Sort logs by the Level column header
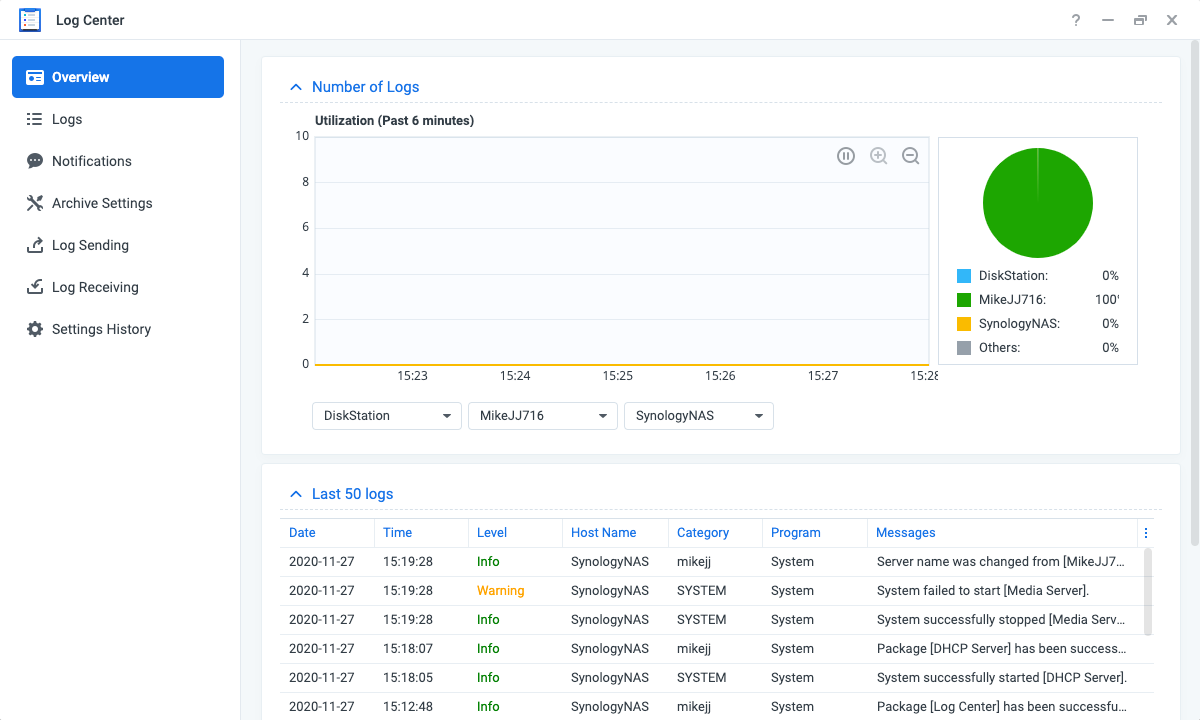The image size is (1200, 720). pos(492,533)
